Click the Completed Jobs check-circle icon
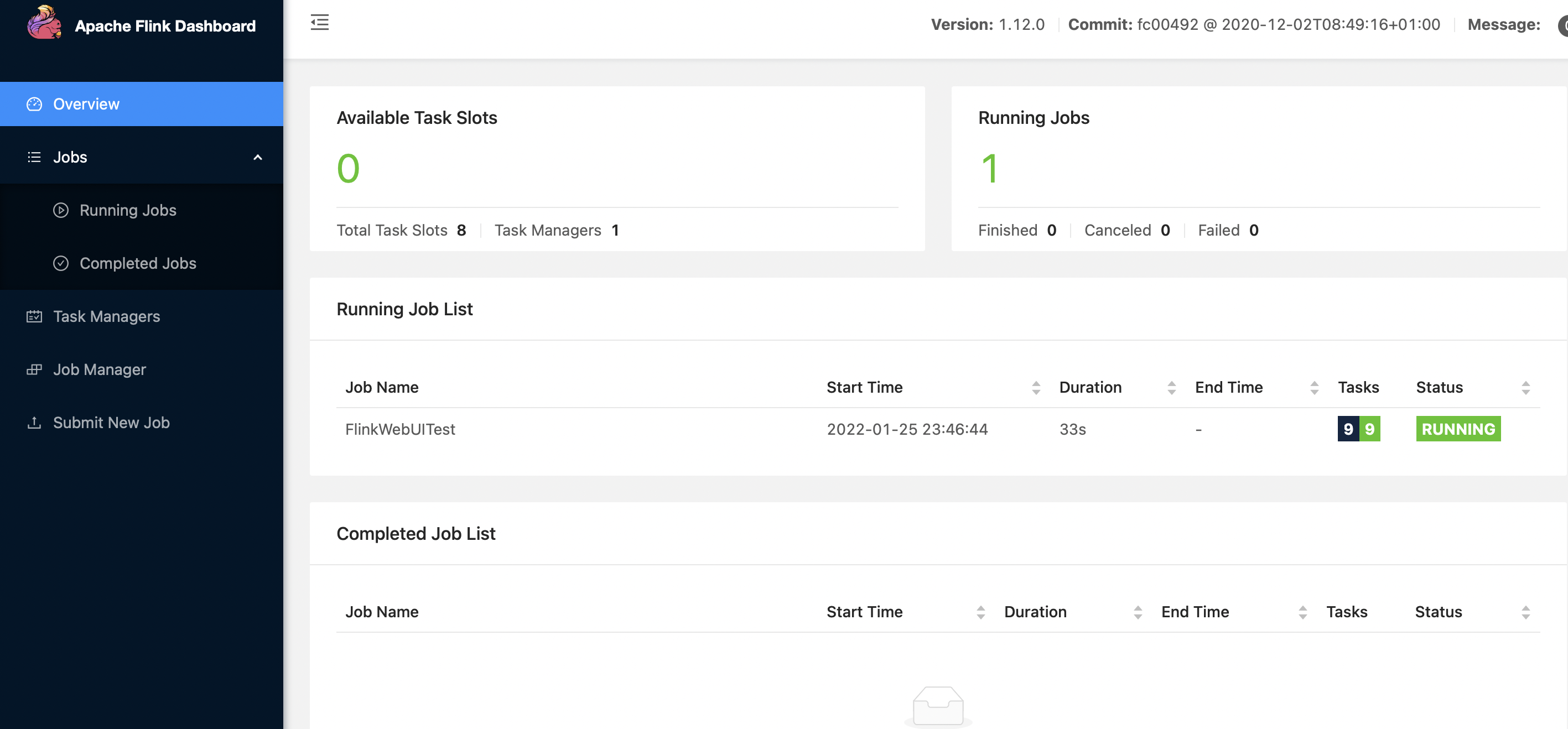 (x=61, y=263)
